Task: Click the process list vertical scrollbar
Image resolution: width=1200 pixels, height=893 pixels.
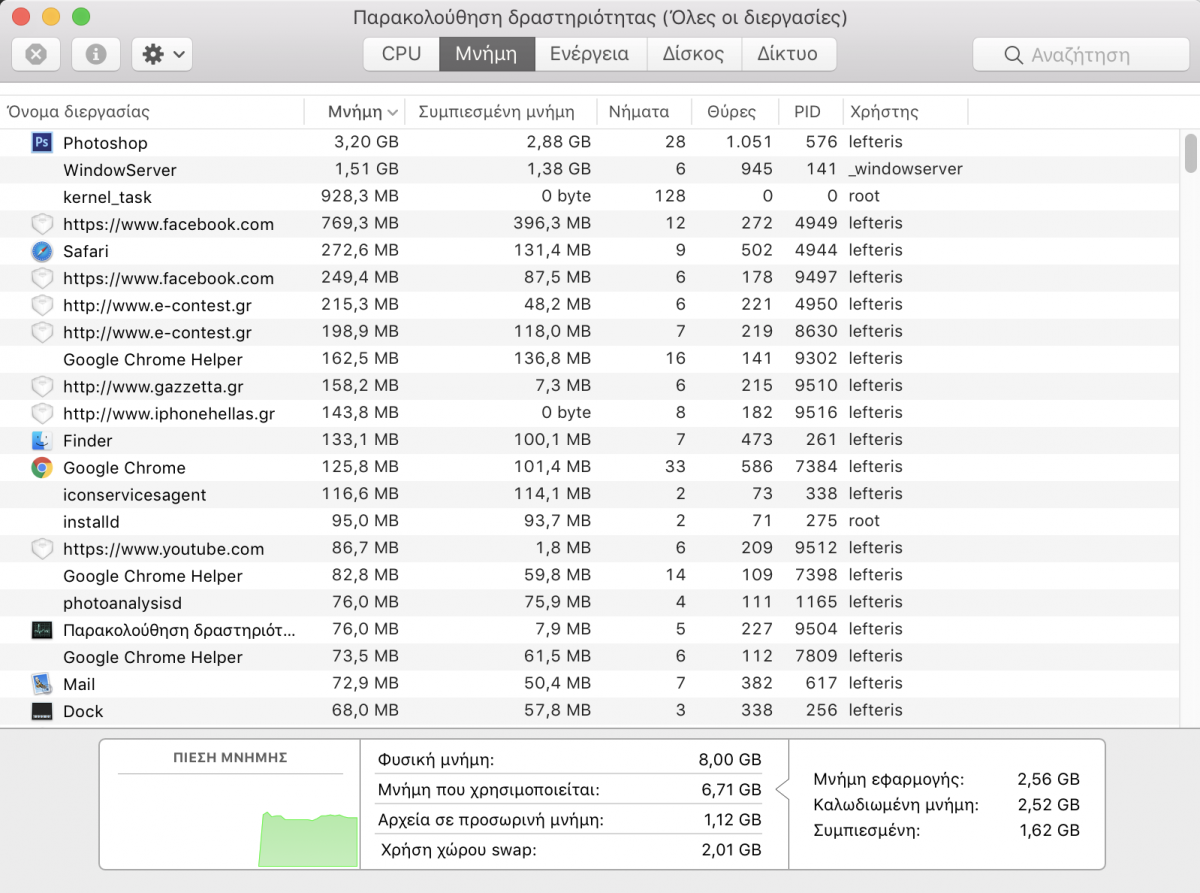Action: [x=1190, y=153]
